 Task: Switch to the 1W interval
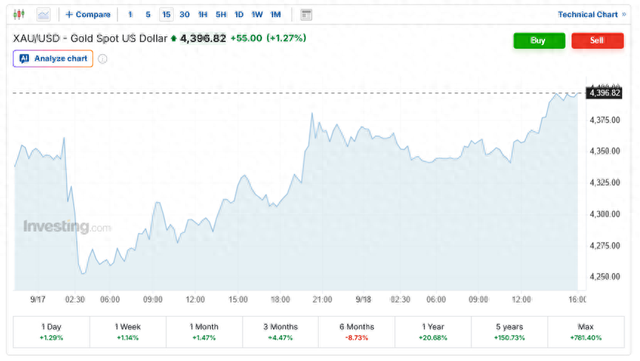(x=257, y=15)
